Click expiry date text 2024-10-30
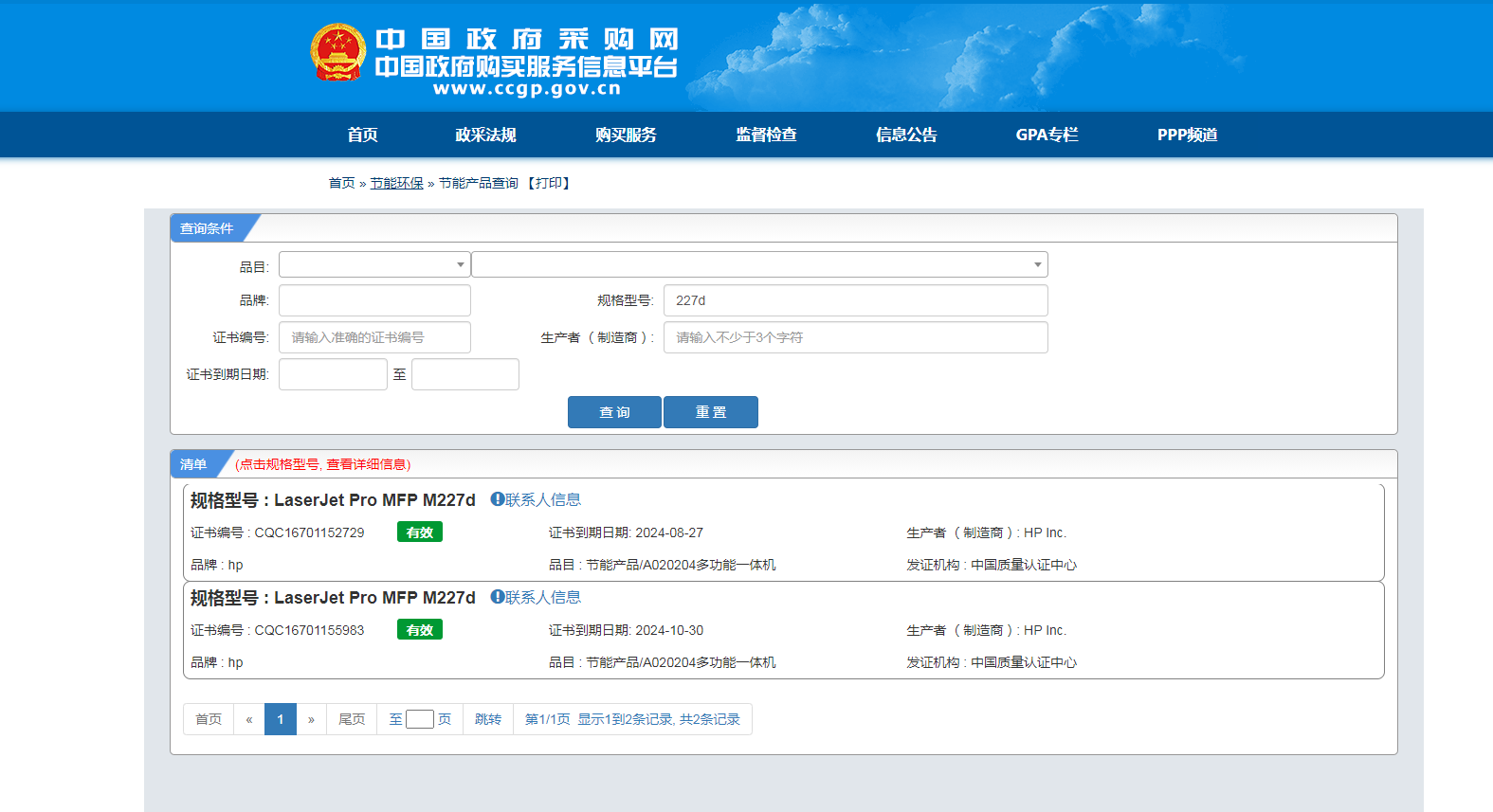Viewport: 1493px width, 812px height. tap(669, 630)
